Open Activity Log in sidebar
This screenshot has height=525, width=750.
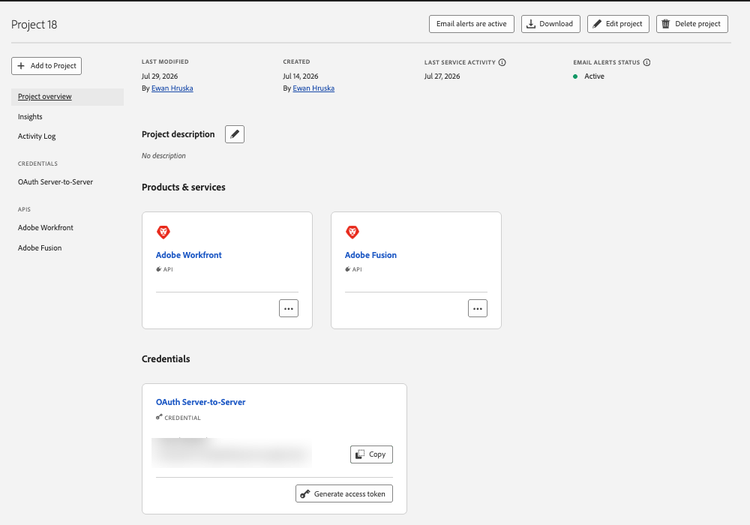(x=37, y=136)
